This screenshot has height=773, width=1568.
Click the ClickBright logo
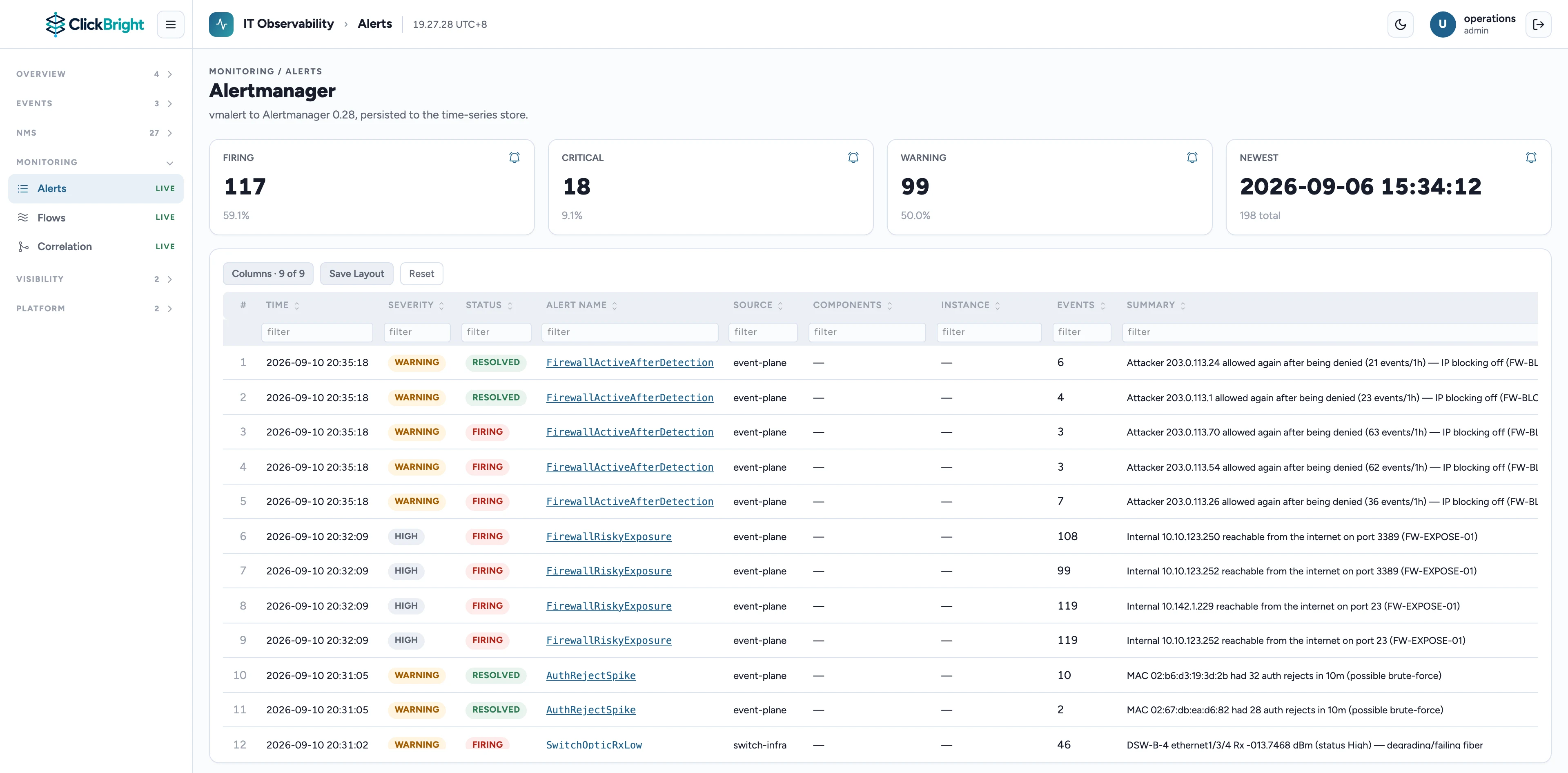tap(94, 25)
